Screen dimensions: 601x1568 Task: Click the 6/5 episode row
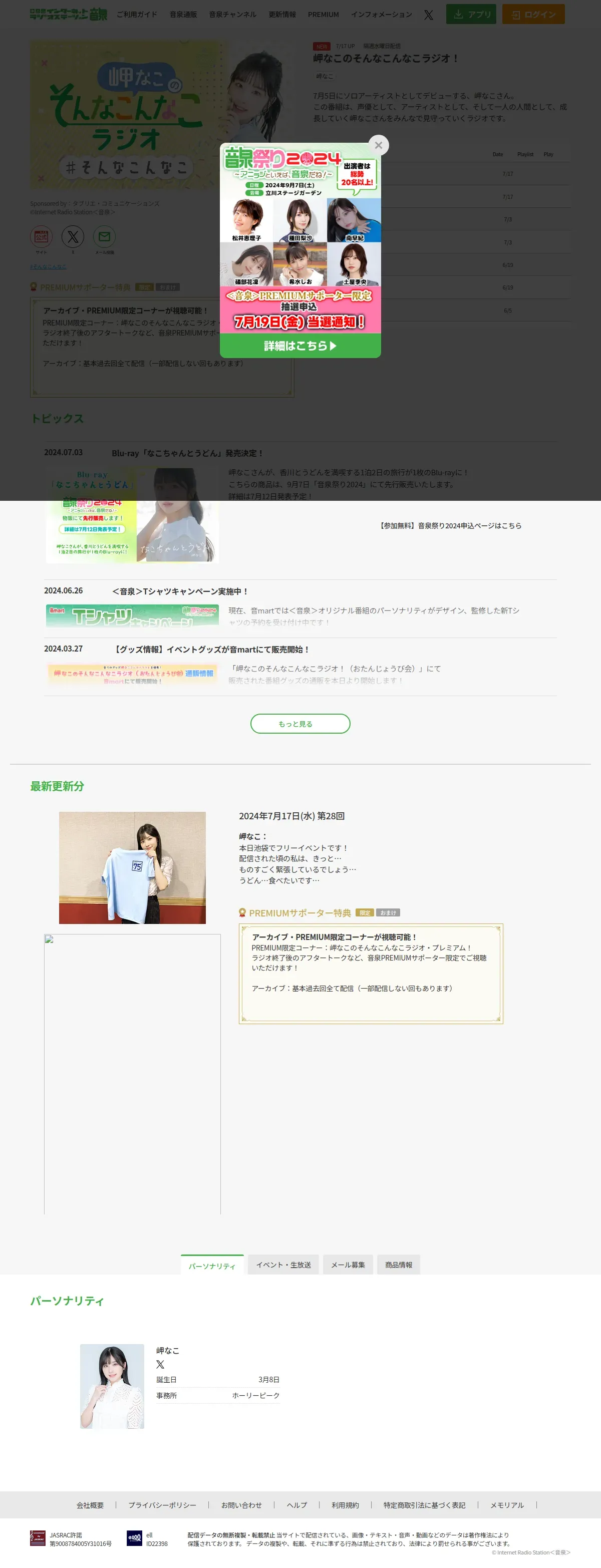point(441,310)
